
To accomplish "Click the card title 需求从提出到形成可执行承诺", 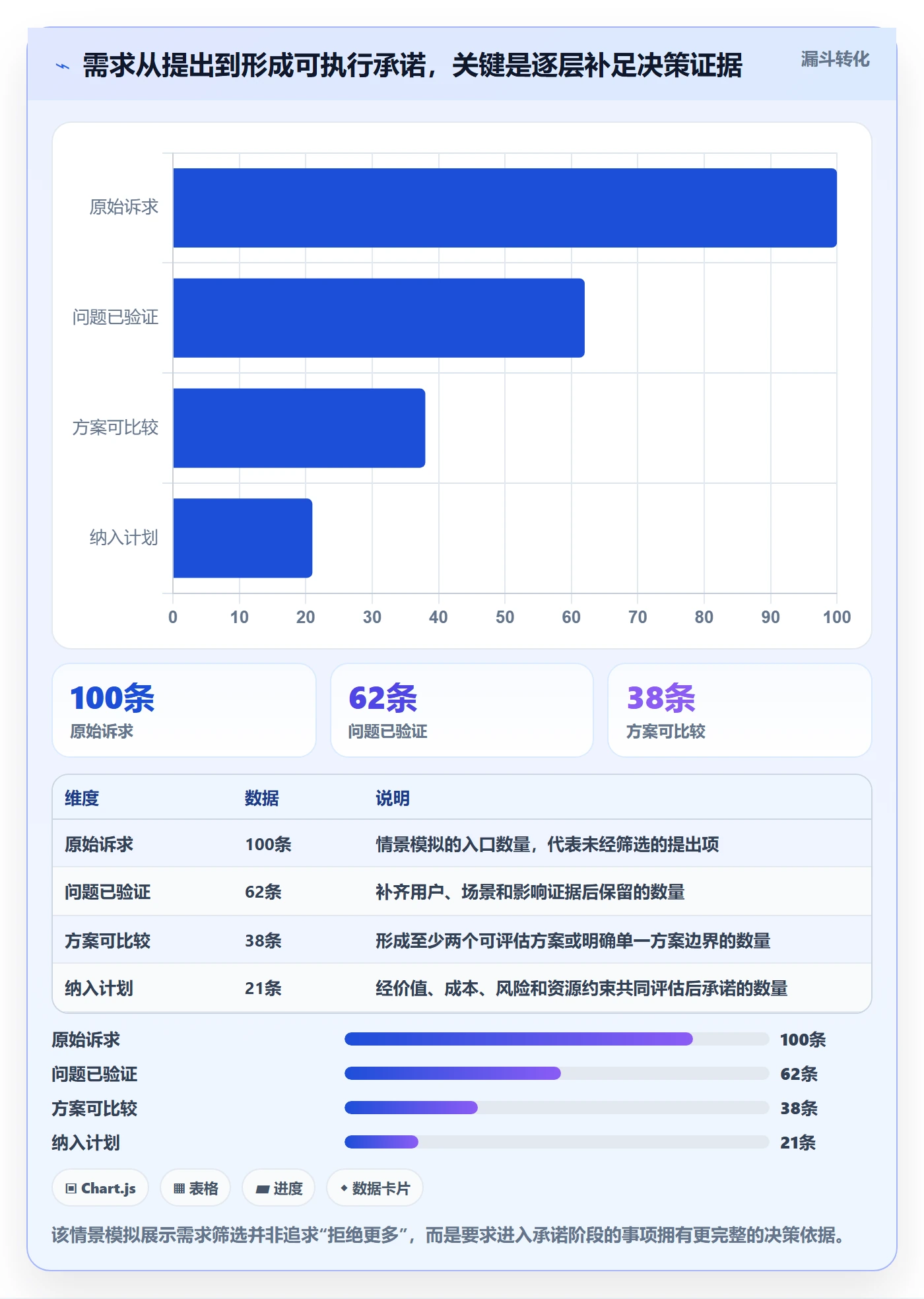I will tap(412, 65).
